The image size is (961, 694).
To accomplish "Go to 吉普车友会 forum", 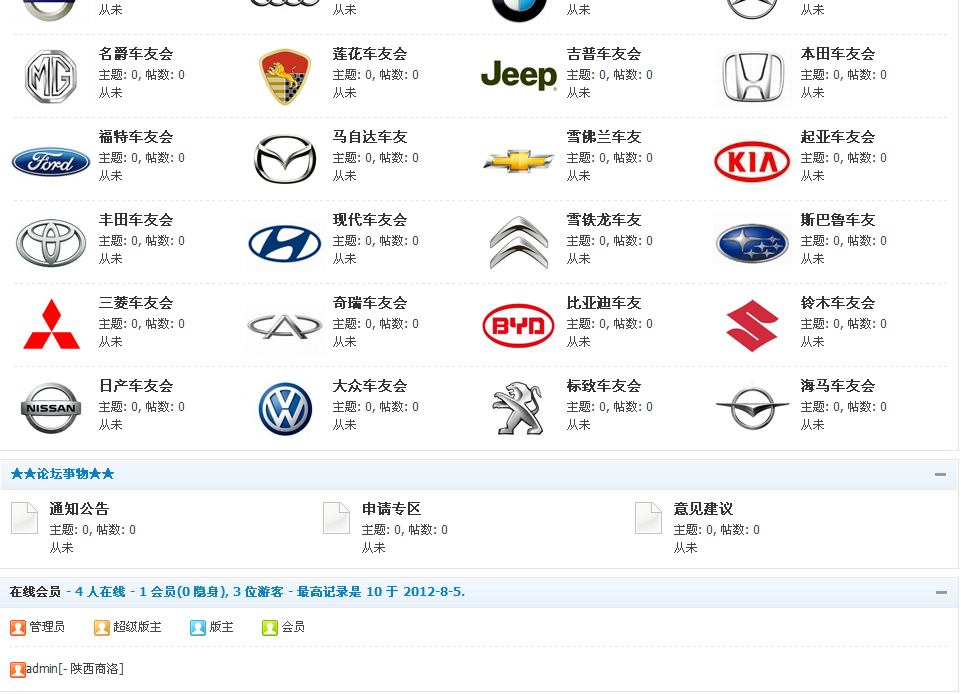I will point(604,54).
